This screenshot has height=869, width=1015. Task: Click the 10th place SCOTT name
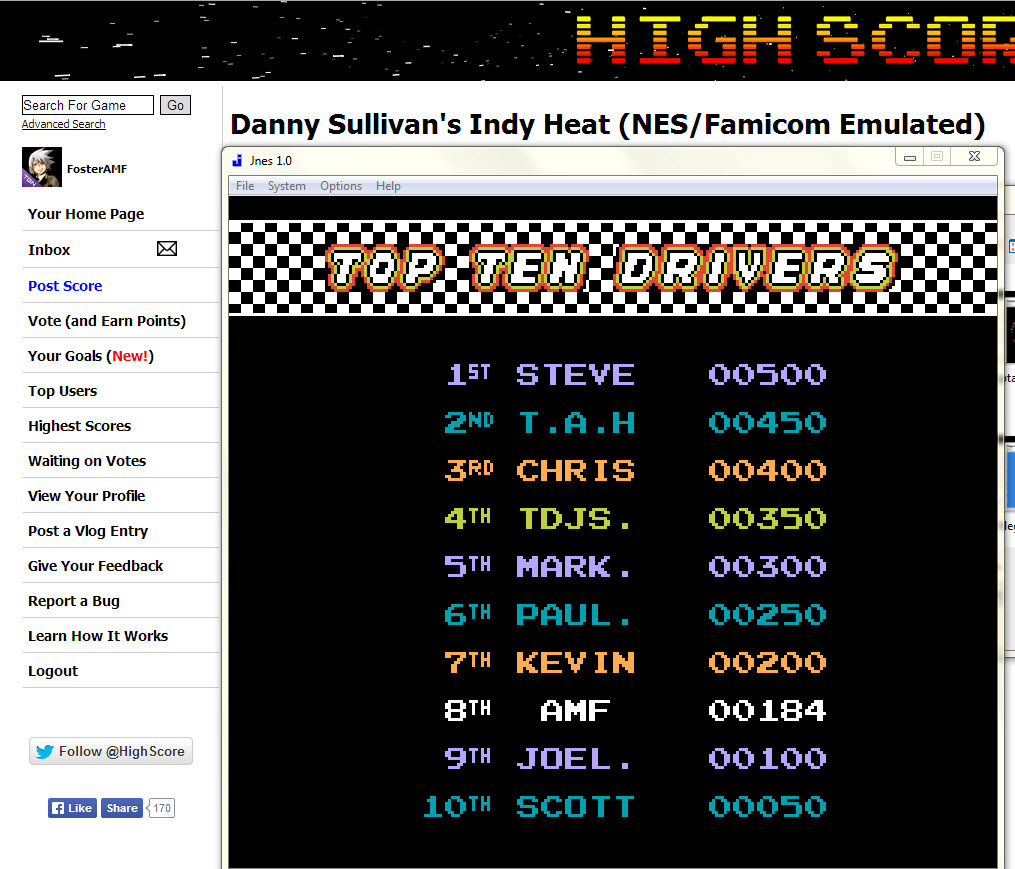pos(575,806)
